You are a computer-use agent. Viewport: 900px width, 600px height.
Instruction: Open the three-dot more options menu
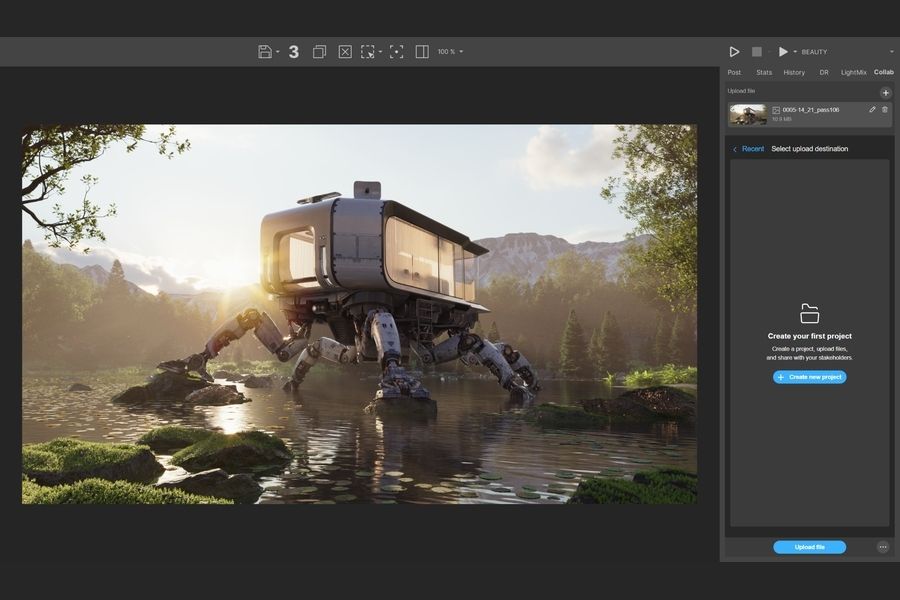pyautogui.click(x=883, y=547)
